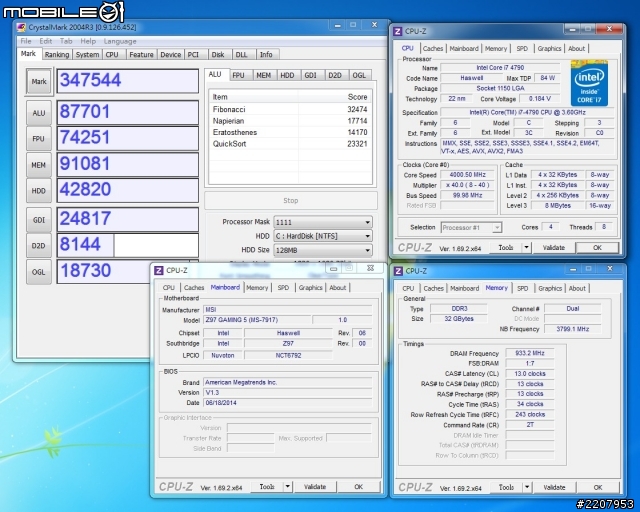Show the HDD results sub-tab

(287, 76)
